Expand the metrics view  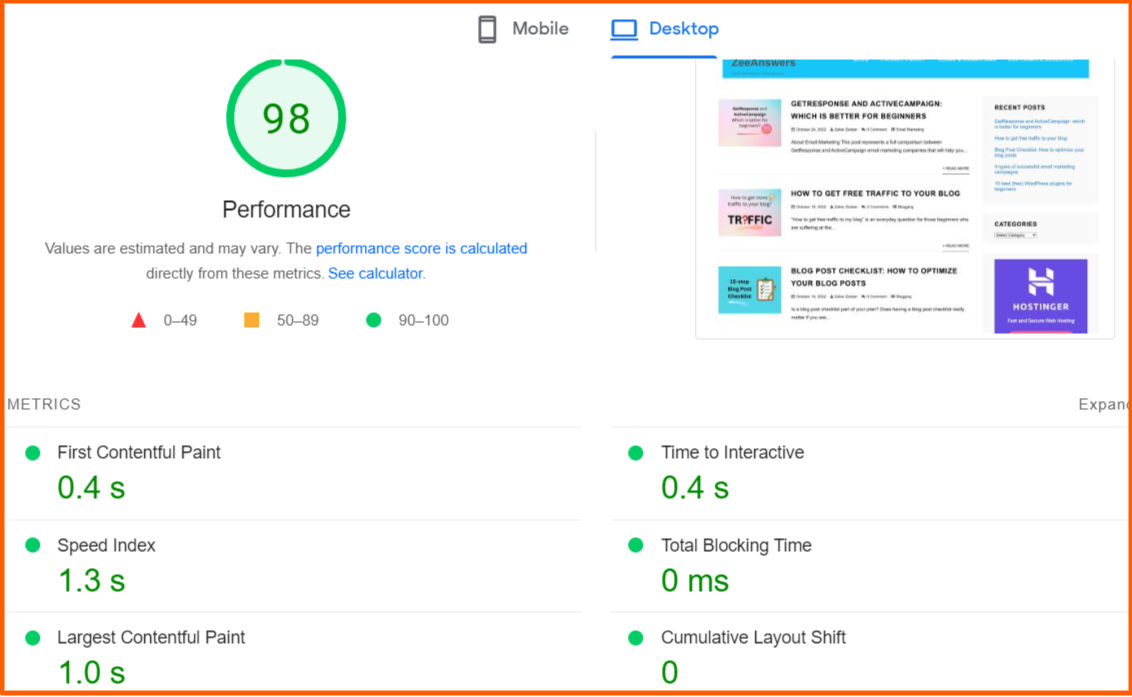pyautogui.click(x=1104, y=404)
